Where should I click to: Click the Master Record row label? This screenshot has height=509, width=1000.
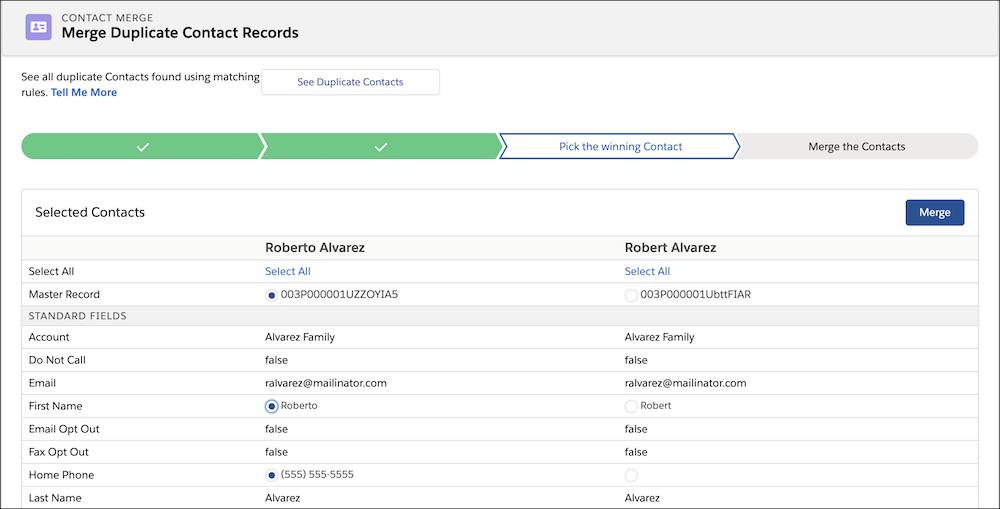(64, 295)
